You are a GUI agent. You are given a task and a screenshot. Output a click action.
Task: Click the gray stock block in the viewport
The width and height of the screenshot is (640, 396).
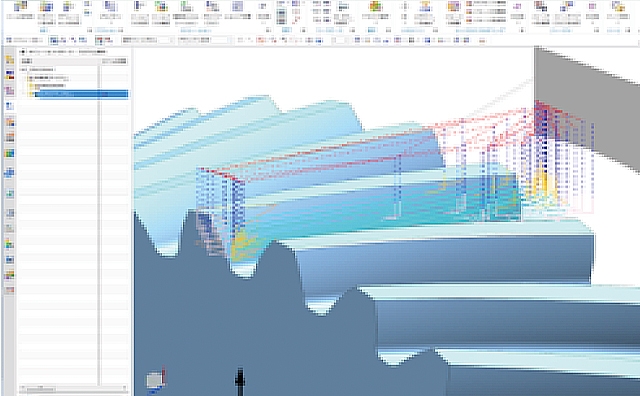(587, 106)
